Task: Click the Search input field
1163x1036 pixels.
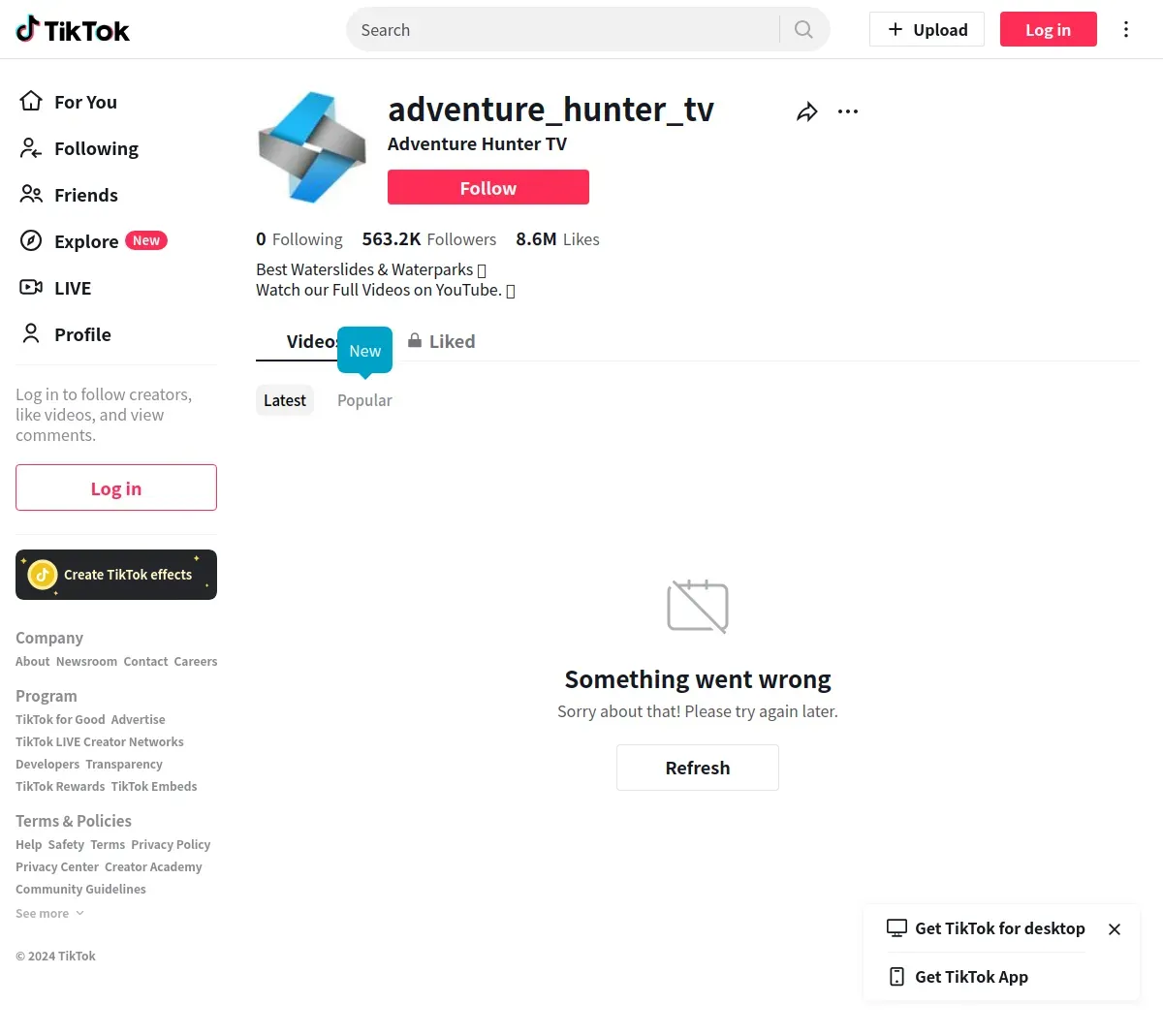Action: pyautogui.click(x=566, y=29)
